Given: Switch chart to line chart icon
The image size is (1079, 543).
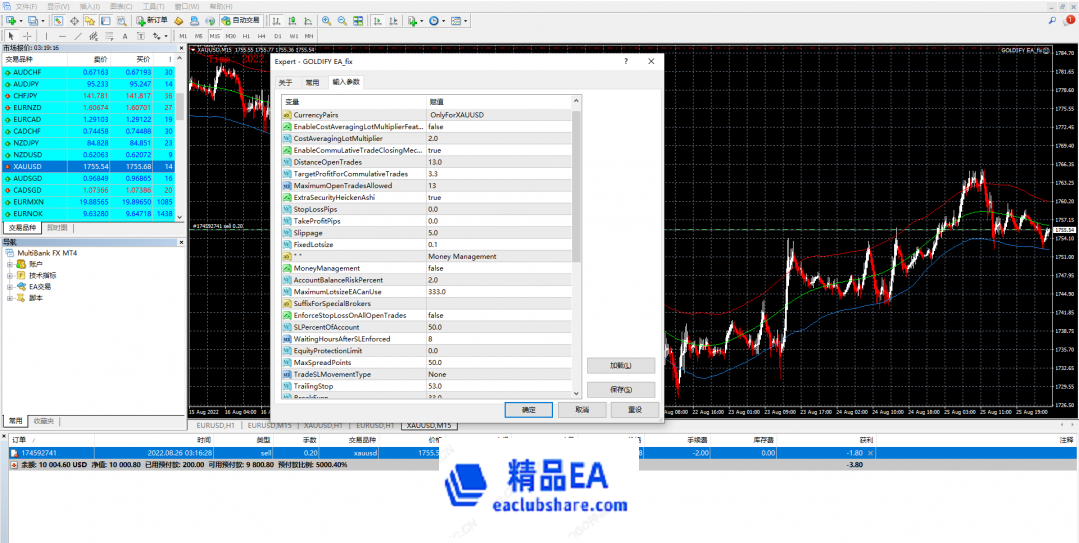Looking at the screenshot, I should point(308,21).
